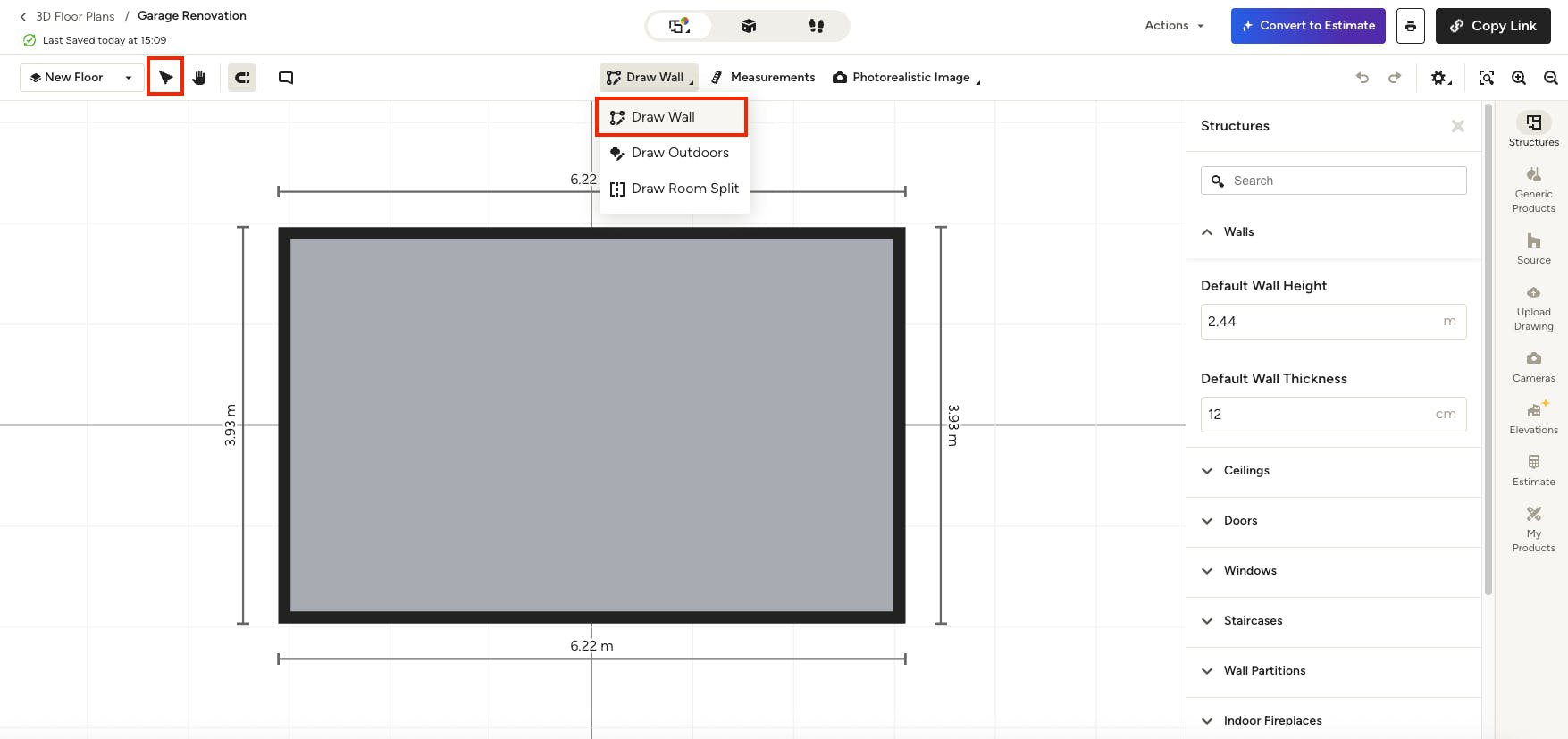Zoom out of the canvas

1551,78
